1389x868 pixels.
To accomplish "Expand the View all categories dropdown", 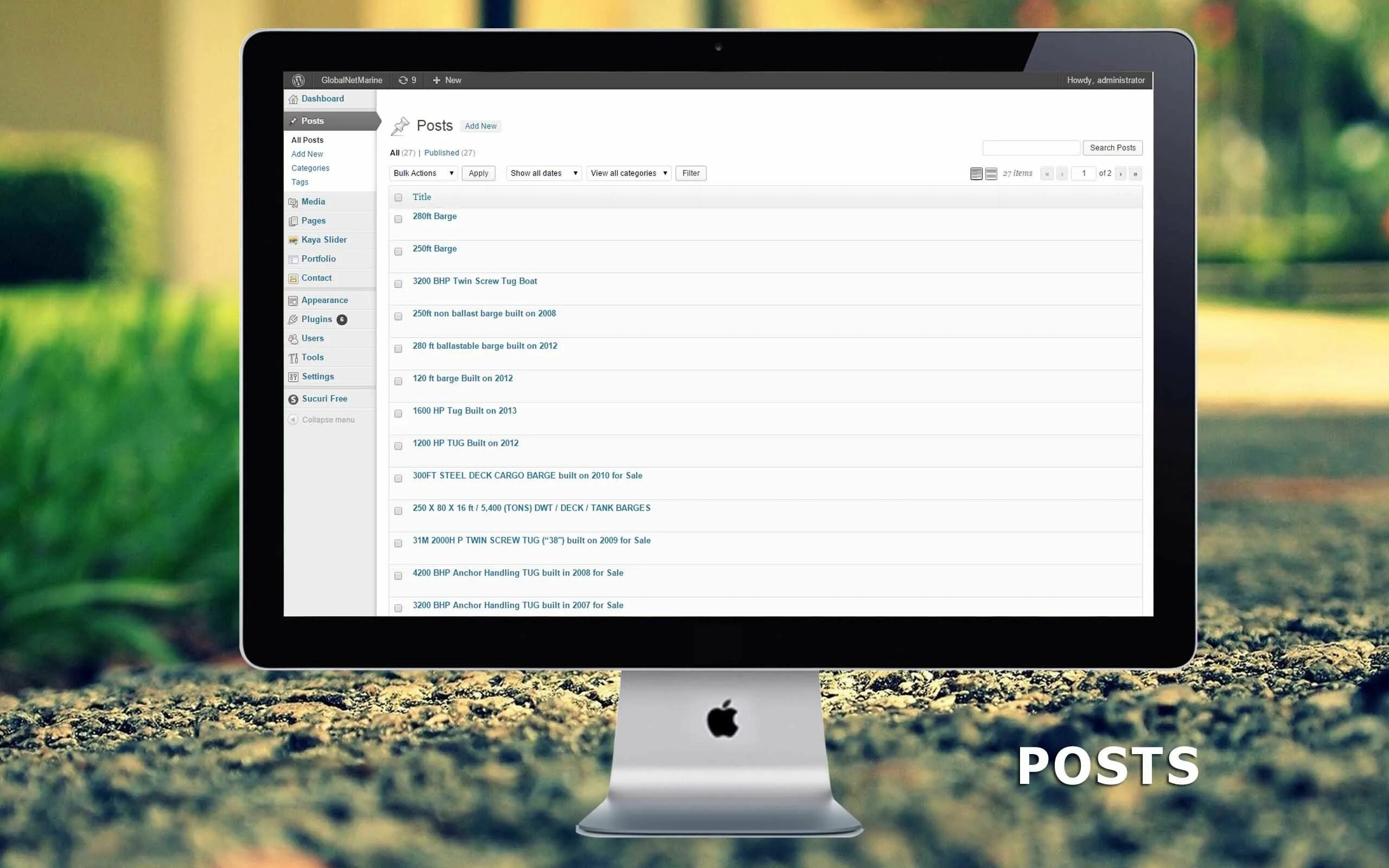I will [627, 172].
